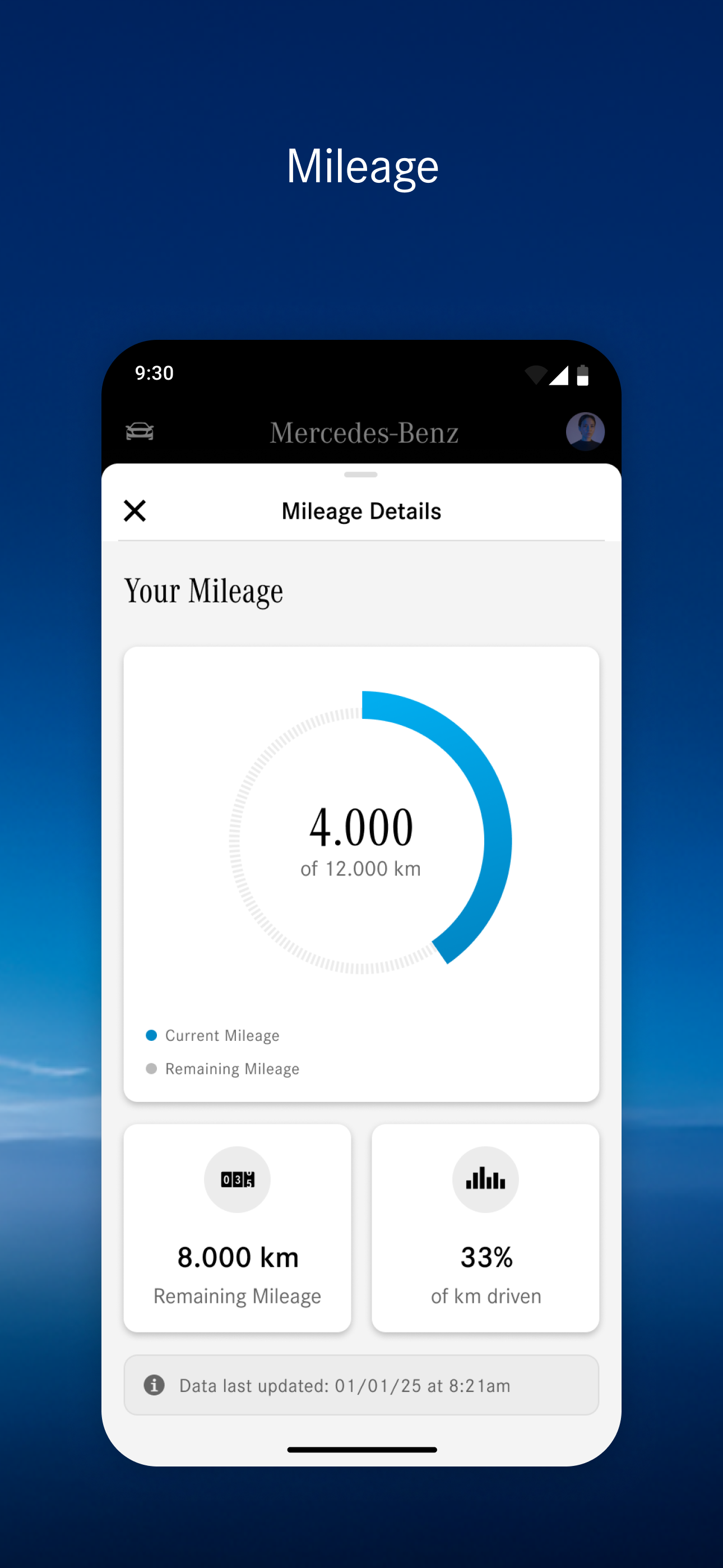Close the Mileage Details sheet
Image resolution: width=723 pixels, height=1568 pixels.
135,511
